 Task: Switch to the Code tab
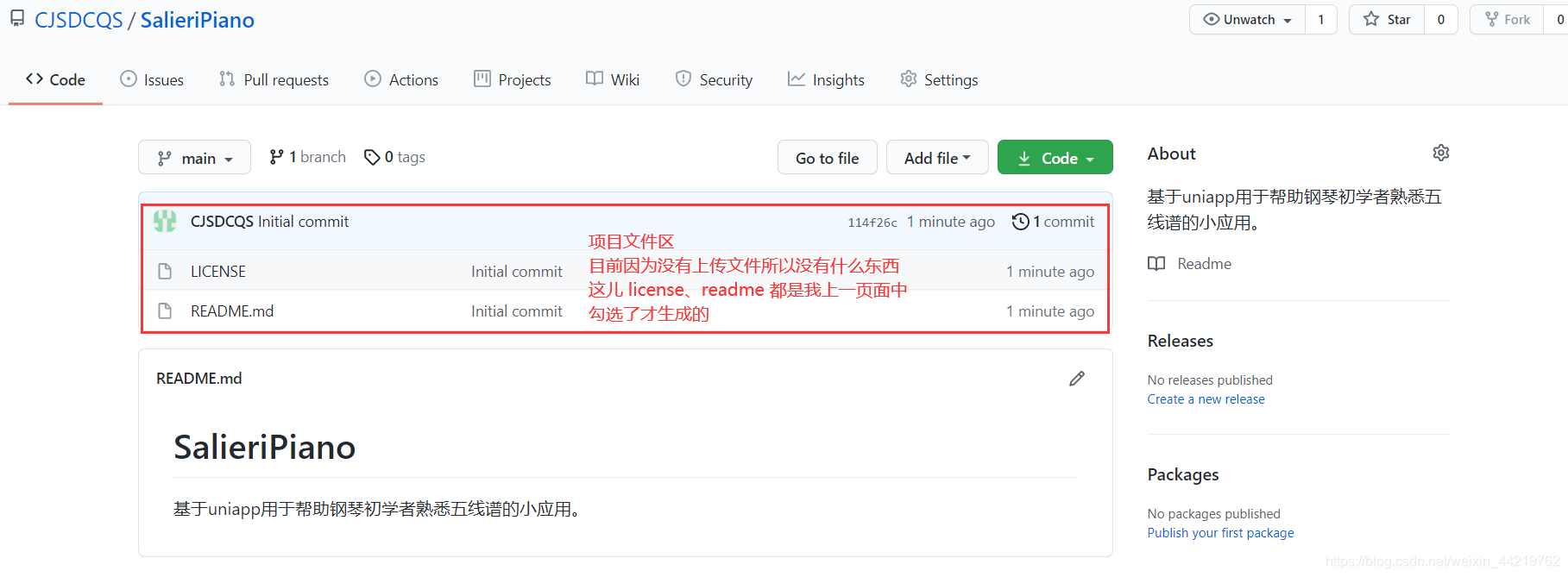55,79
